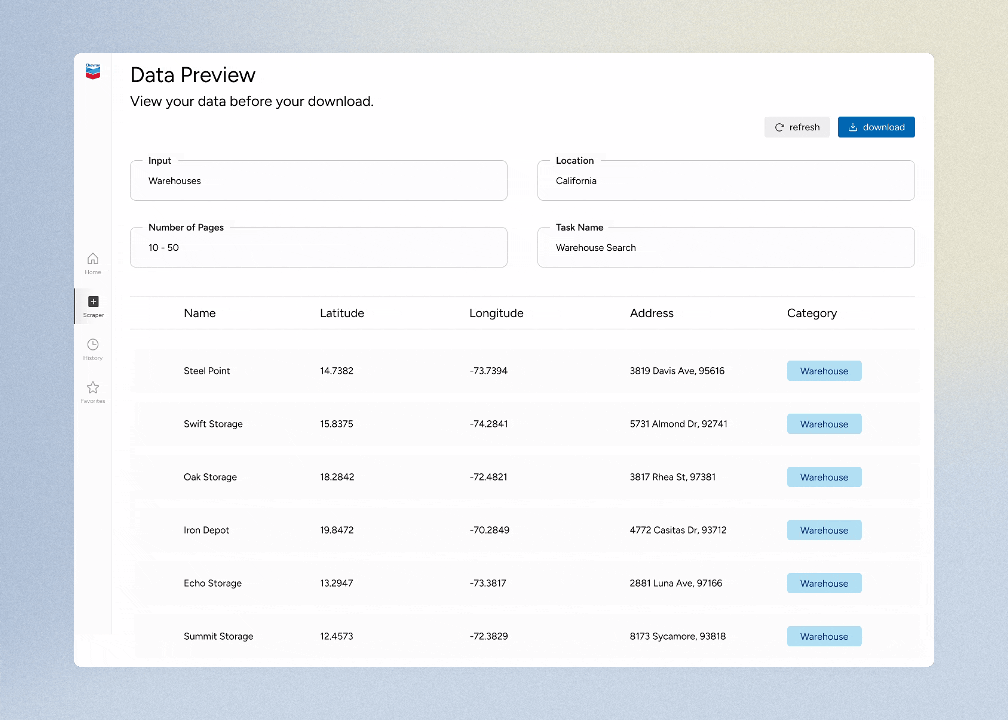Select the Echo Storage name cell

pos(213,583)
